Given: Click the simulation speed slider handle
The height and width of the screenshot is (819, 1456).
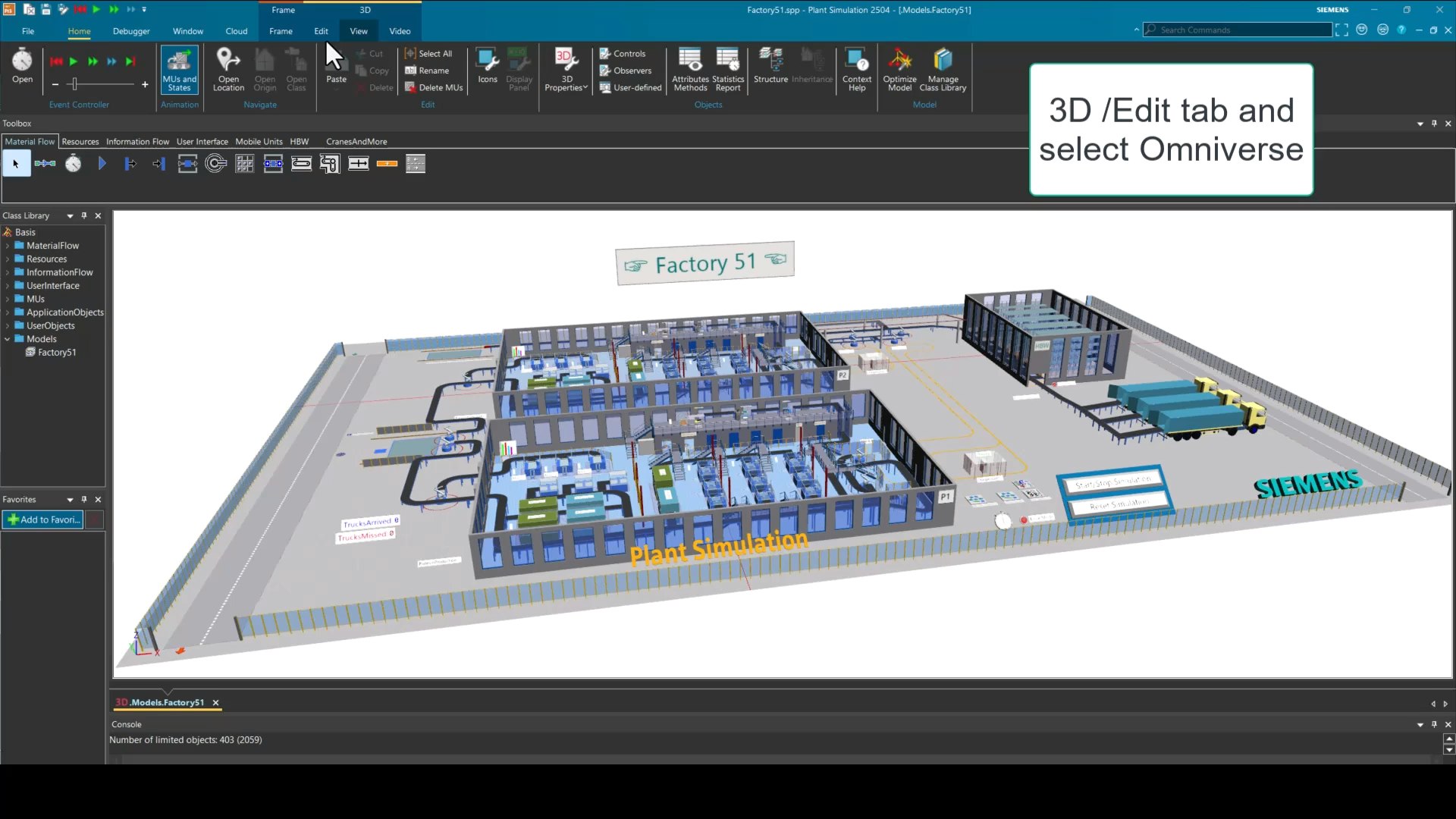Looking at the screenshot, I should [74, 84].
